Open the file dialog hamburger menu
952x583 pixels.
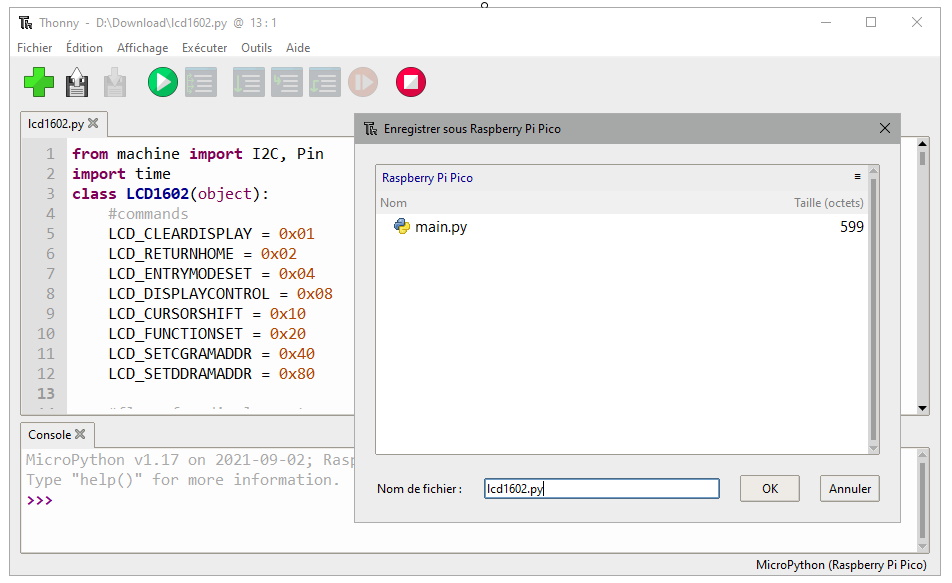(857, 177)
